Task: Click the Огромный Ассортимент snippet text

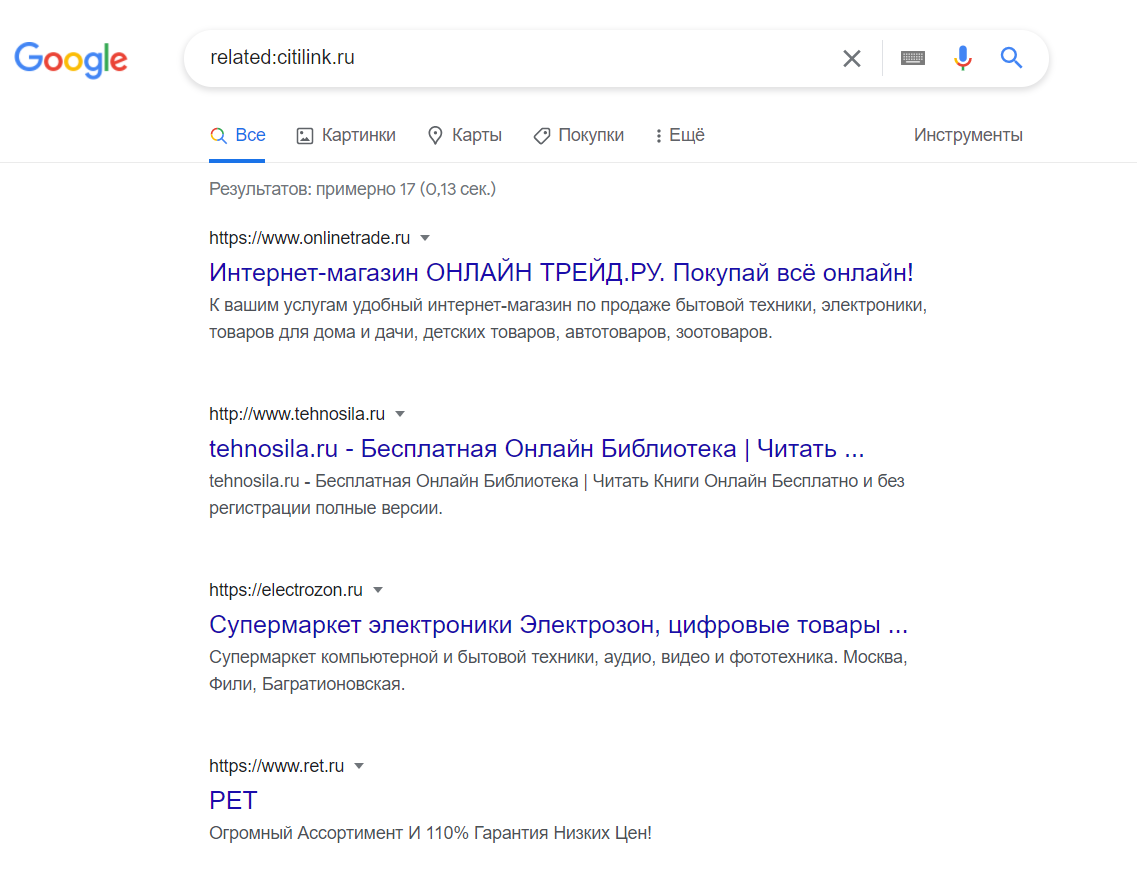Action: pyautogui.click(x=430, y=833)
